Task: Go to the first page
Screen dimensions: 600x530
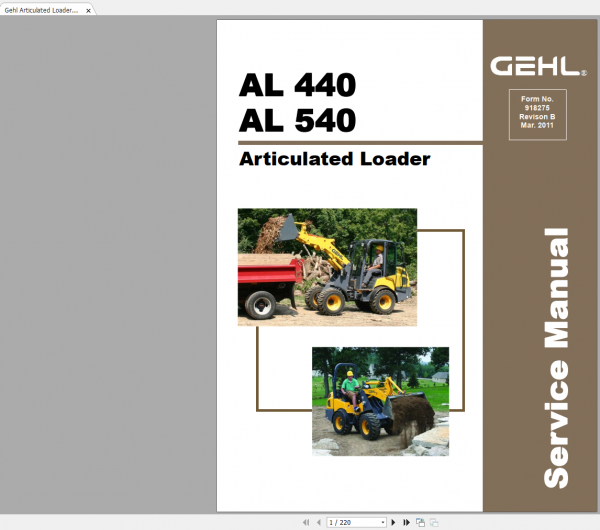Action: coord(306,522)
